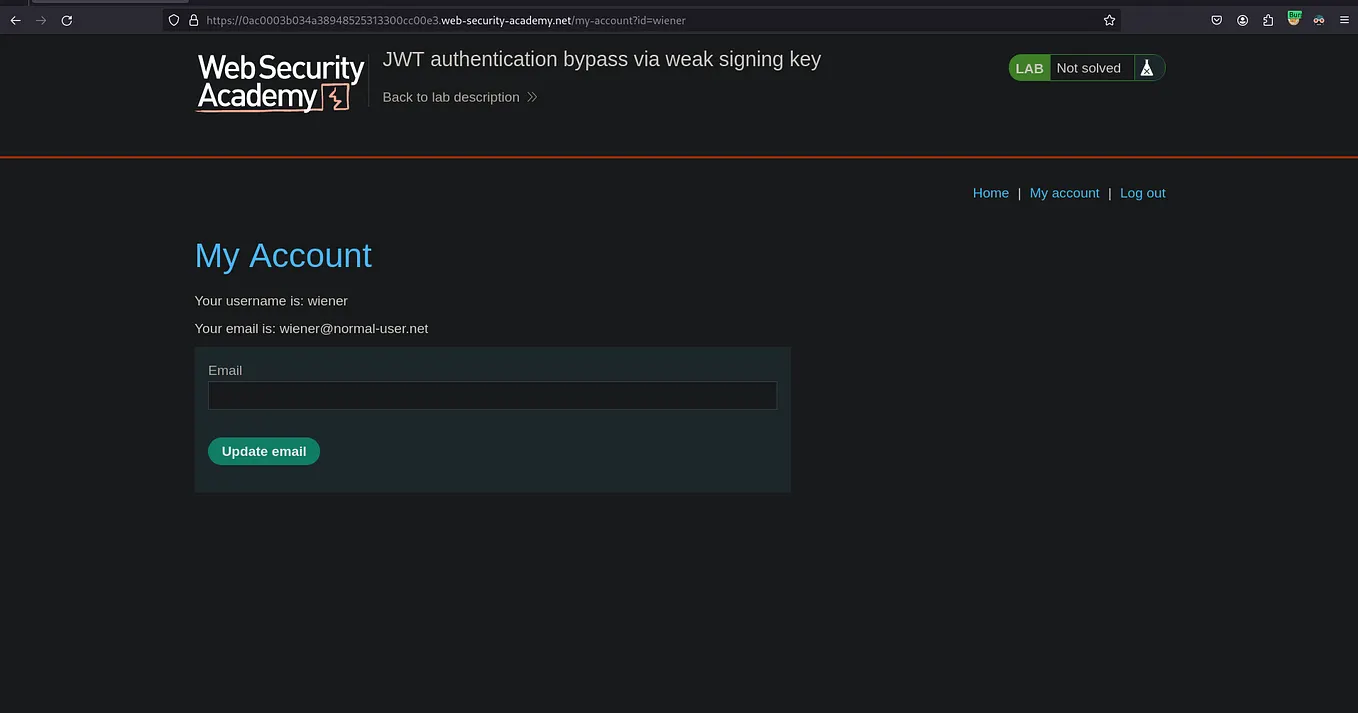1358x713 pixels.
Task: Click the flask icon in the lab banner
Action: click(1147, 67)
